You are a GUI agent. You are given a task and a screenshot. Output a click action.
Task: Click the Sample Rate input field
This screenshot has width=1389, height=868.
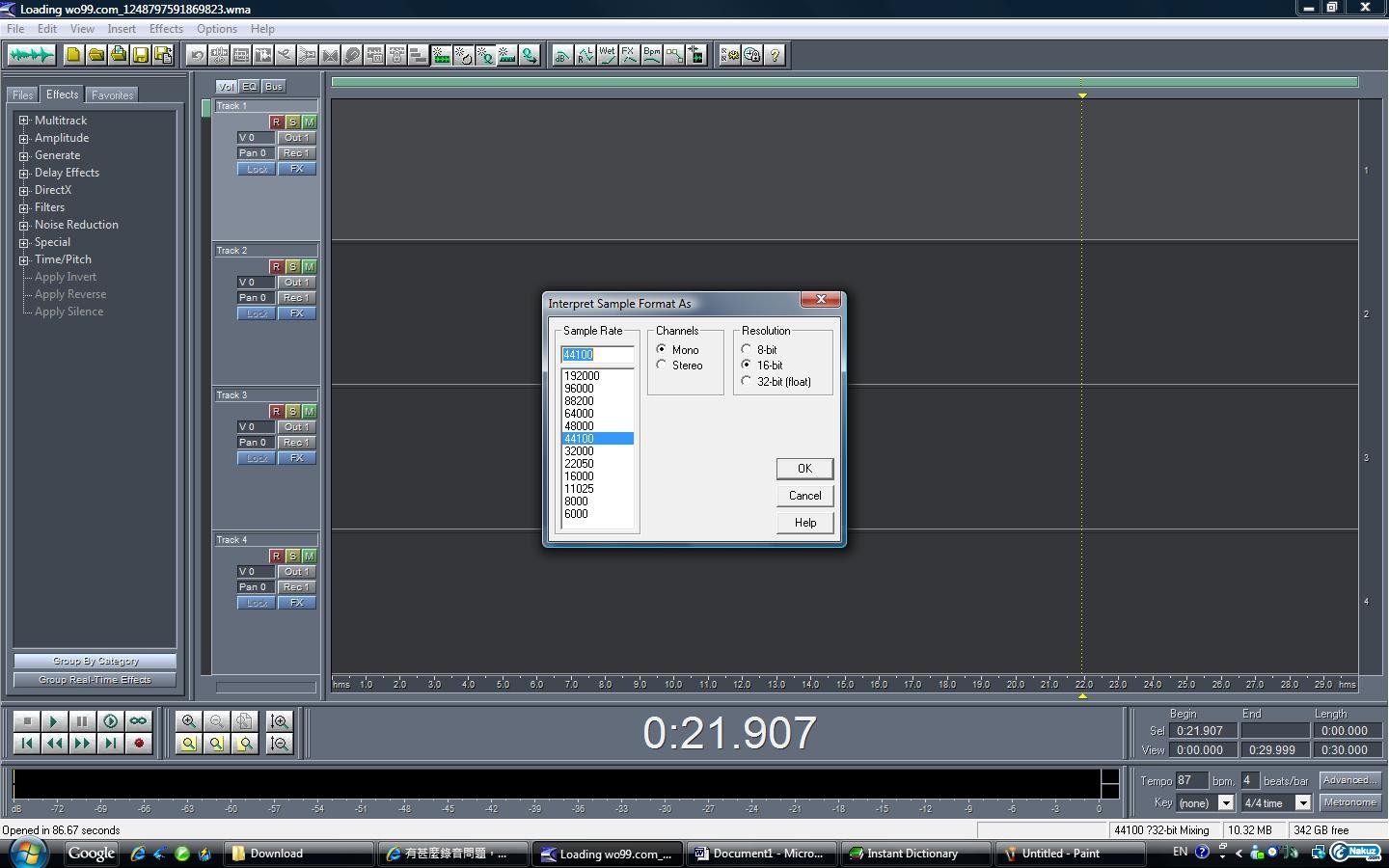pyautogui.click(x=597, y=354)
